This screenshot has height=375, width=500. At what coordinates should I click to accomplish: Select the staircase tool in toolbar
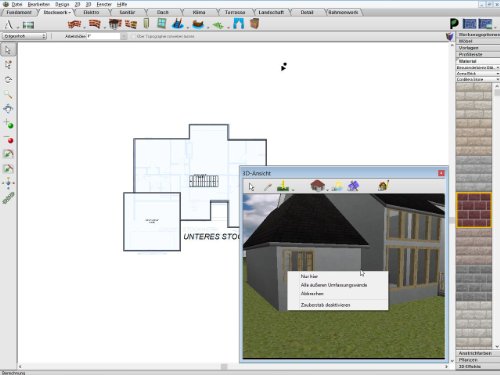point(178,24)
